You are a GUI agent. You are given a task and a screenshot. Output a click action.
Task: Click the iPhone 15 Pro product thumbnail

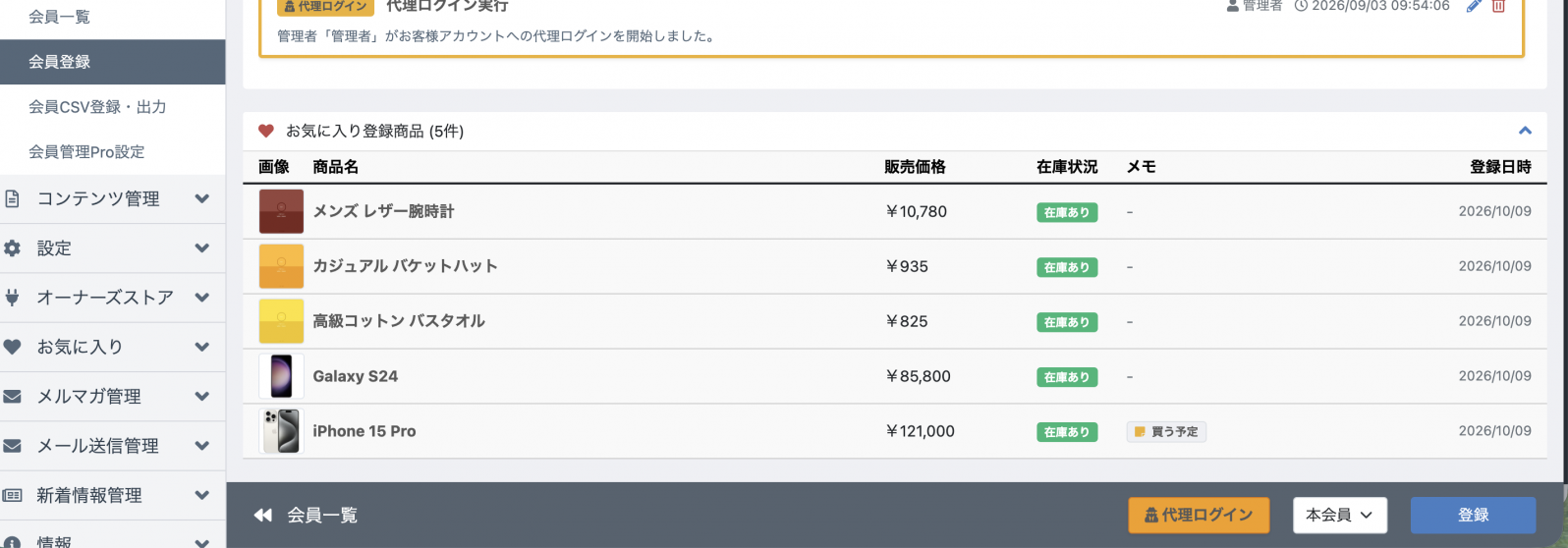(x=281, y=431)
